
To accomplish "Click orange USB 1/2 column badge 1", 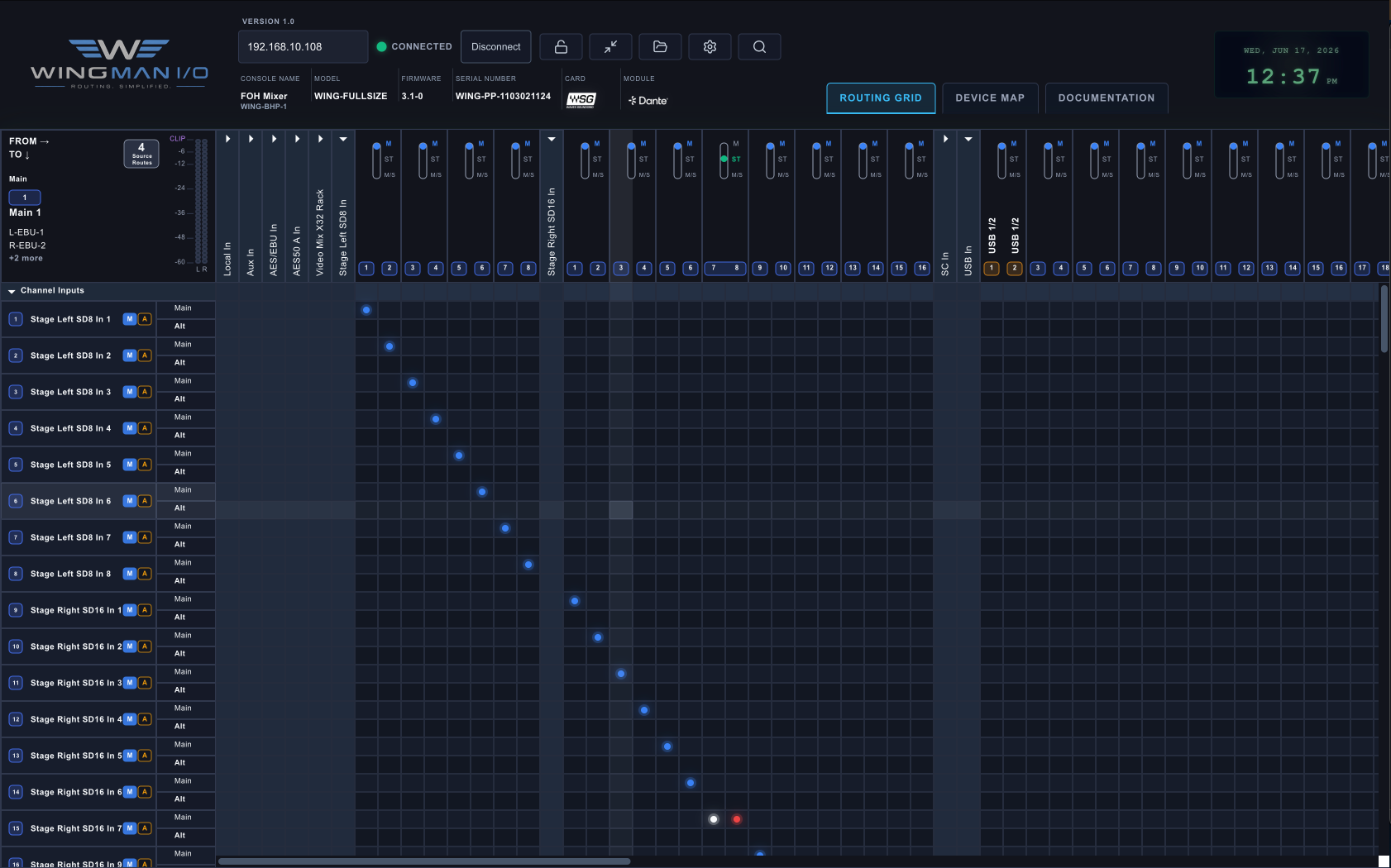I will click(992, 268).
